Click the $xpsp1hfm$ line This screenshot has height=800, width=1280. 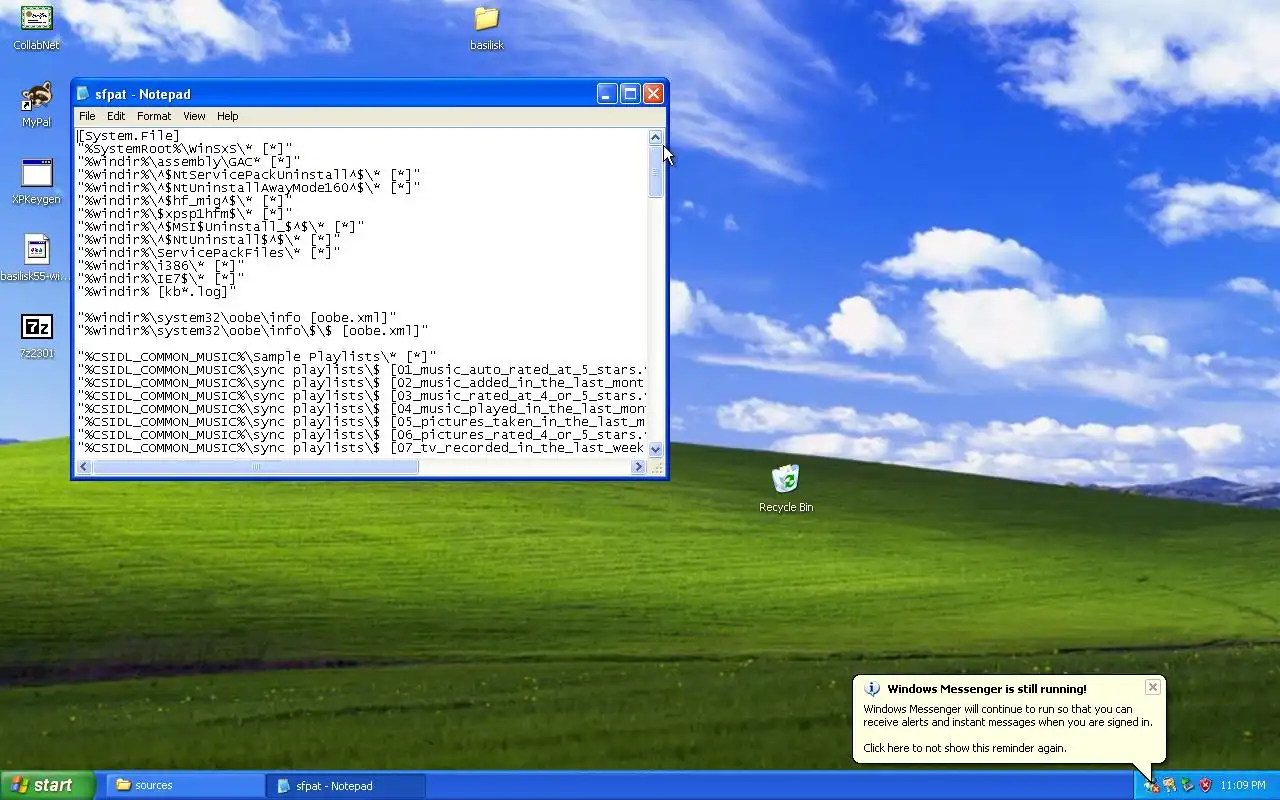185,214
